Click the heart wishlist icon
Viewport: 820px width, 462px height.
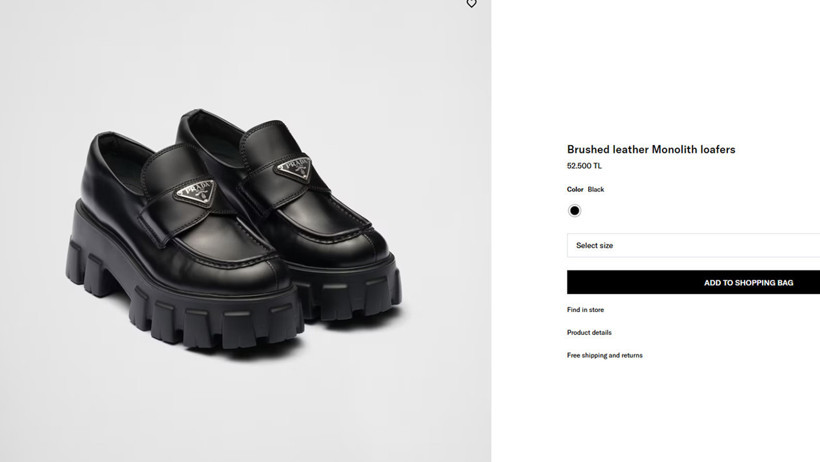tap(471, 4)
